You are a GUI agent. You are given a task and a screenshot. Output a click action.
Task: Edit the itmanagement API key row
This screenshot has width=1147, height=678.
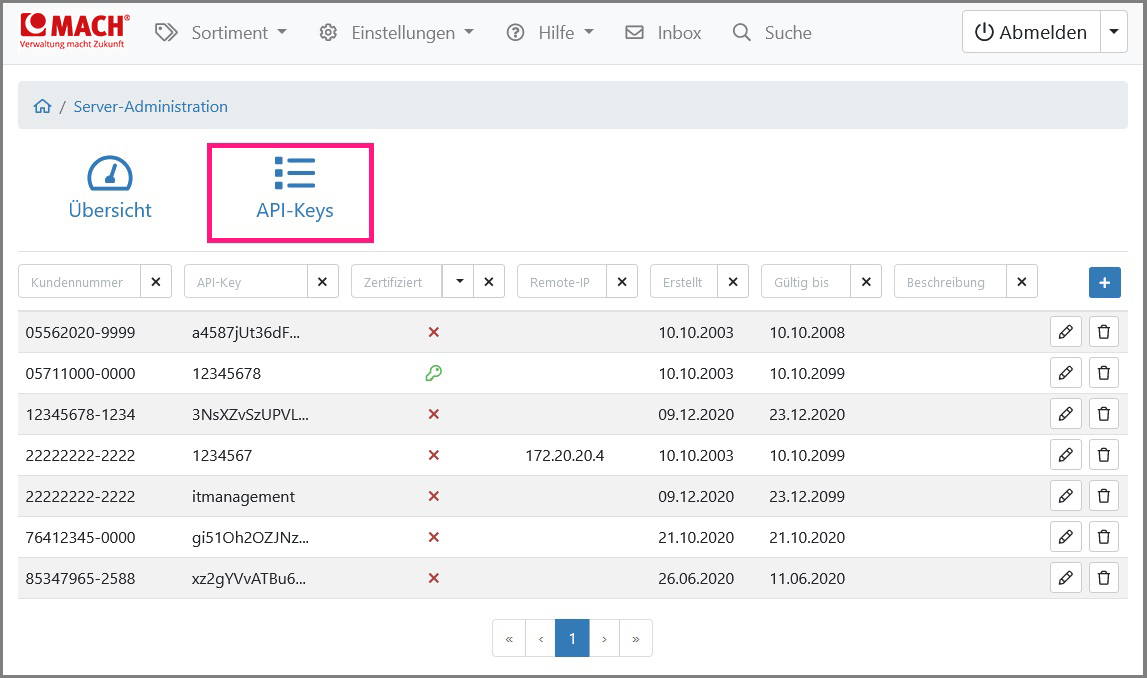click(1066, 496)
